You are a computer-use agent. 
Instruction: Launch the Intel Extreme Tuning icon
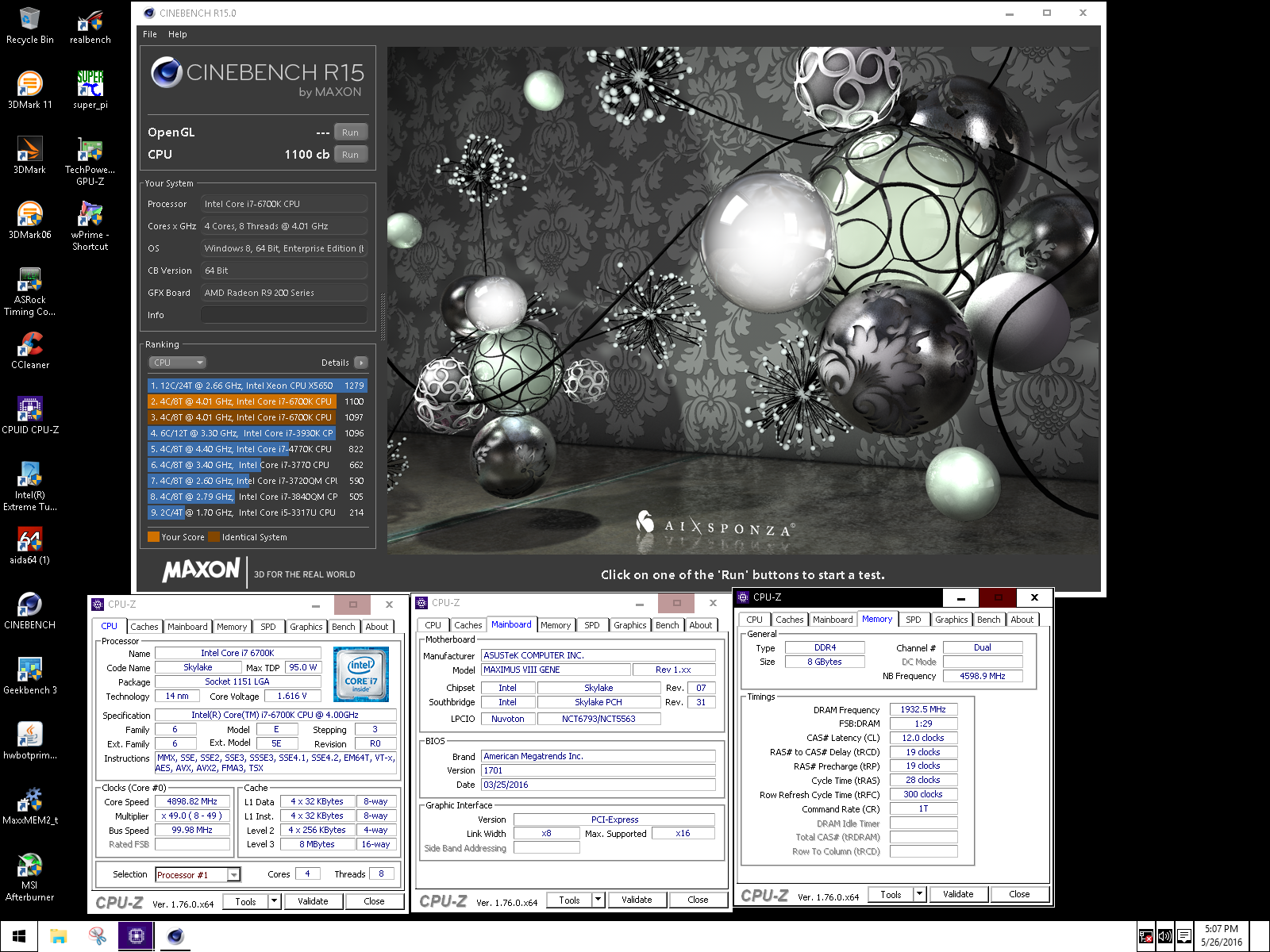point(30,487)
